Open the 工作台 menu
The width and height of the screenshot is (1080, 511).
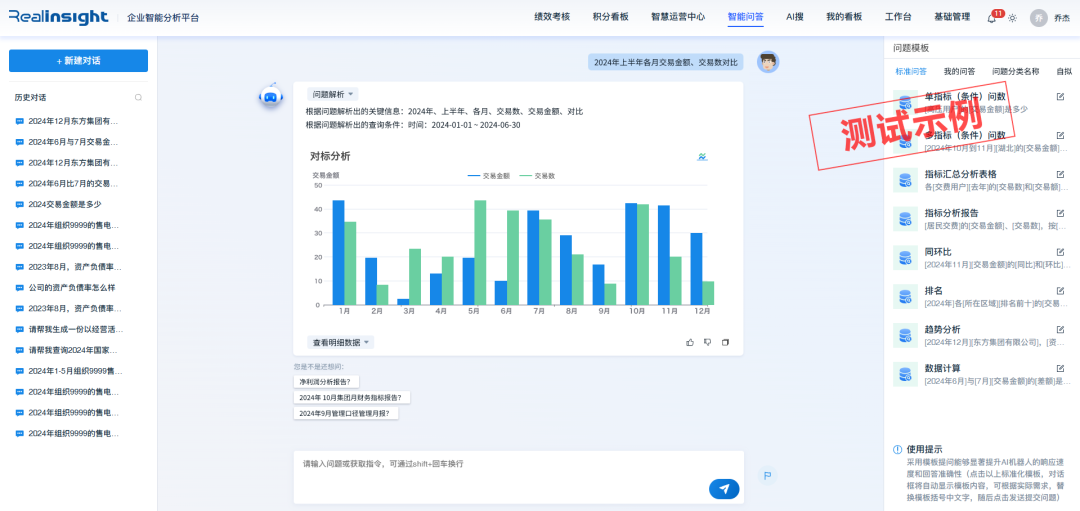898,17
